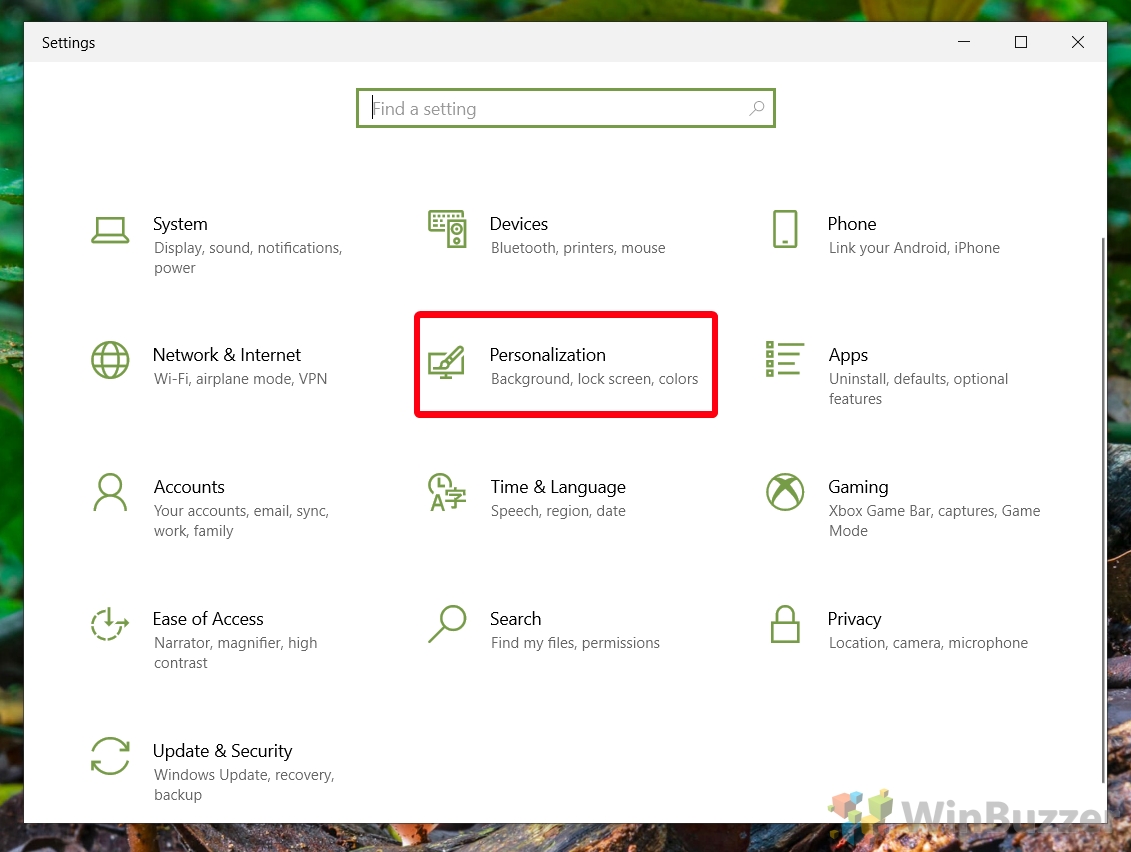Click 'Background, lock screen, colors' description
The height and width of the screenshot is (852, 1131).
(594, 379)
